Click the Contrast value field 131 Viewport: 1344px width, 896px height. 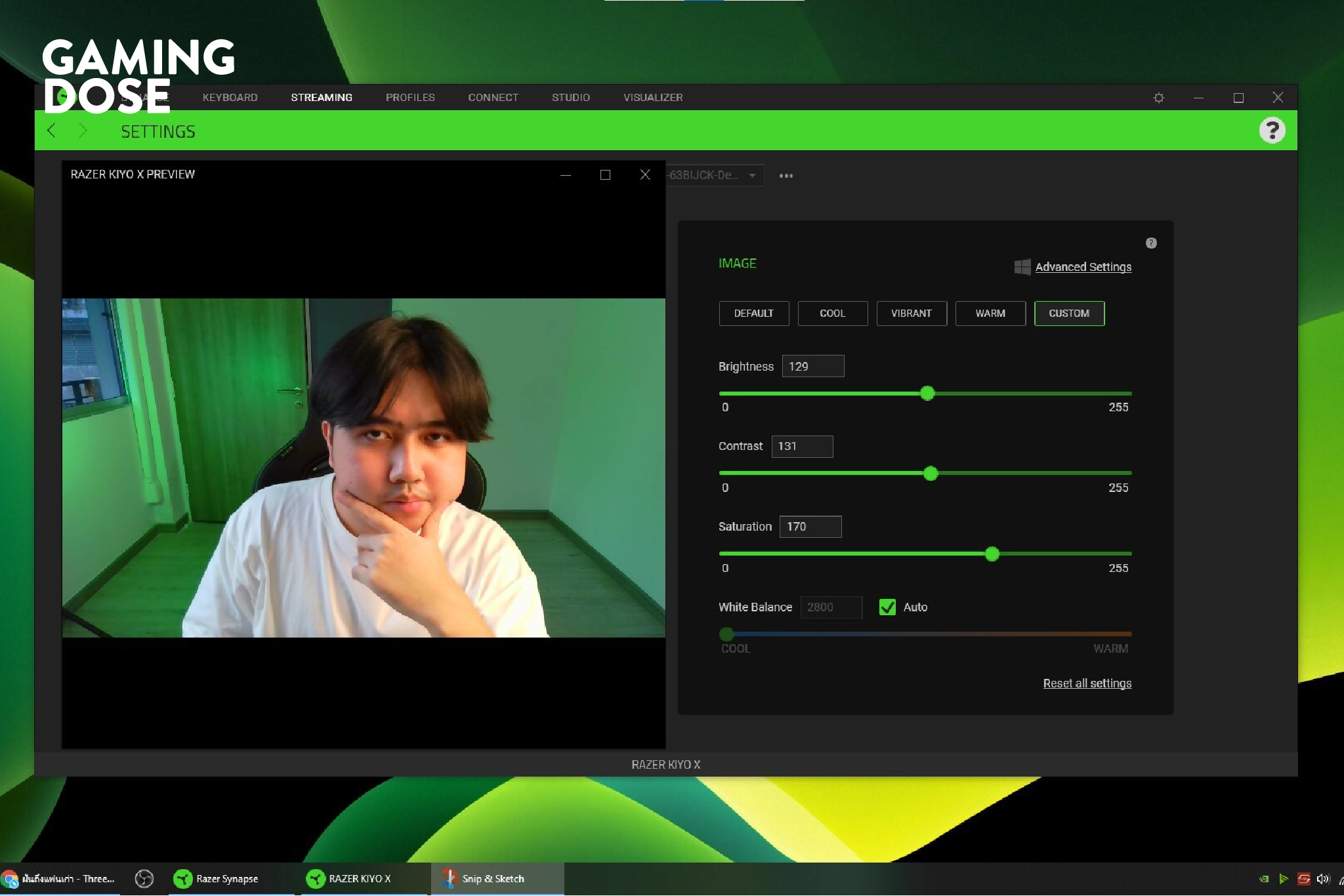802,447
